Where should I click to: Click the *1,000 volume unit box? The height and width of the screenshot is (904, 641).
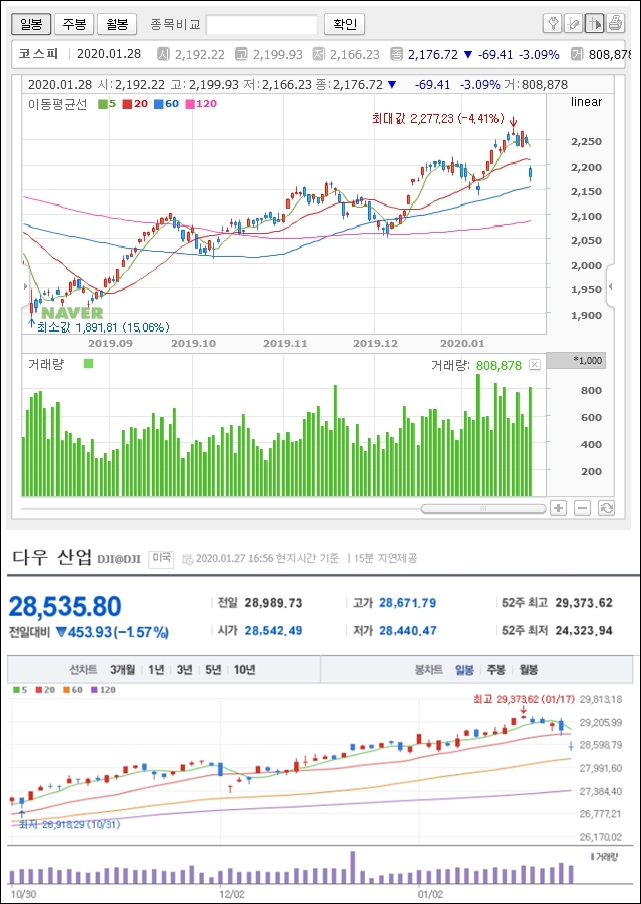[x=576, y=361]
